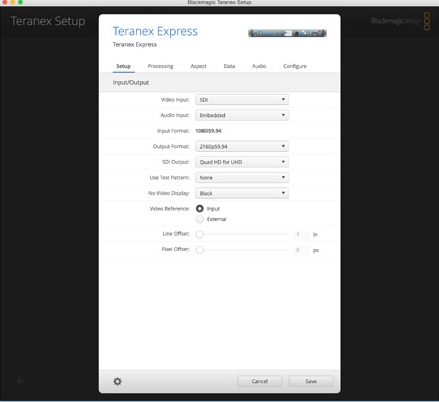The width and height of the screenshot is (439, 402).
Task: Open the Use Test Pattern dropdown
Action: (242, 178)
